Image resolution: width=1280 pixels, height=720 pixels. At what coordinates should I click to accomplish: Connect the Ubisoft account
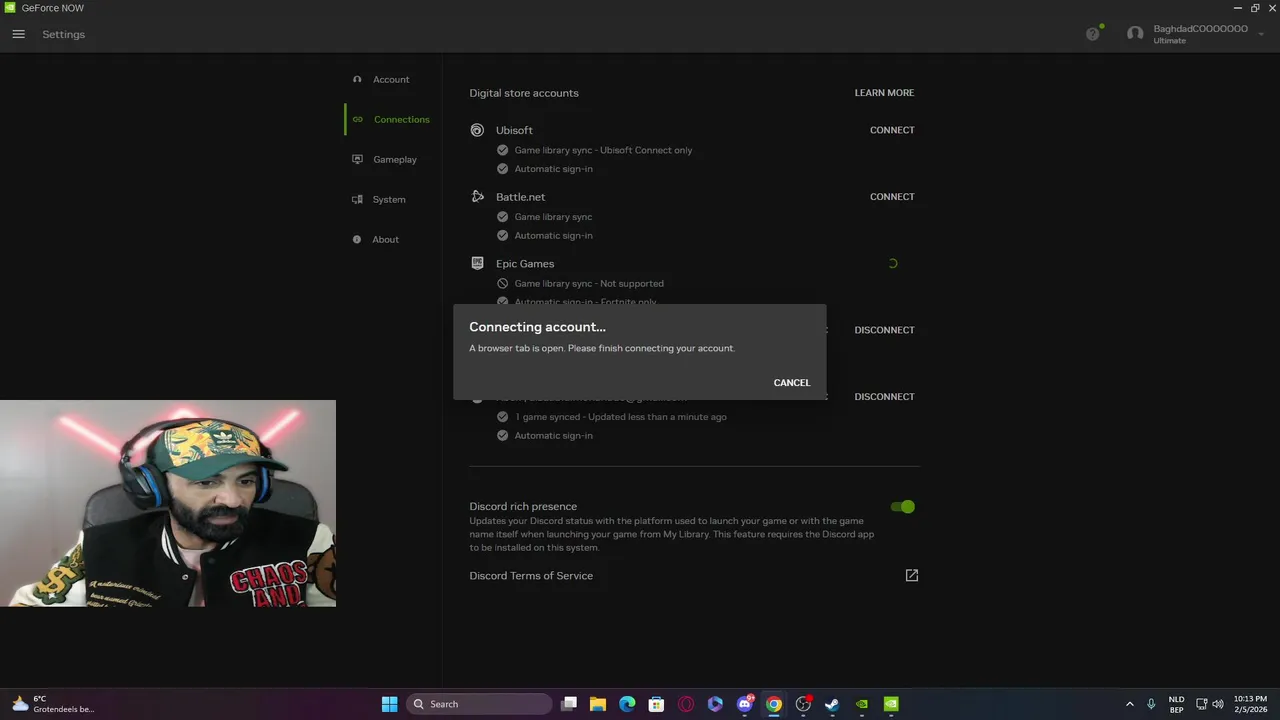click(892, 130)
